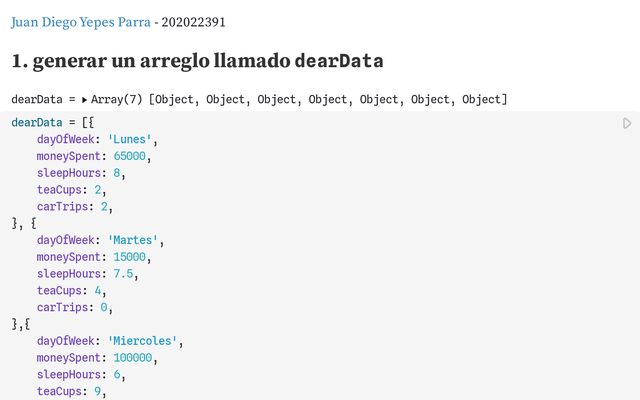The height and width of the screenshot is (400, 640).
Task: Click the student ID 202022391 text
Action: tap(193, 22)
